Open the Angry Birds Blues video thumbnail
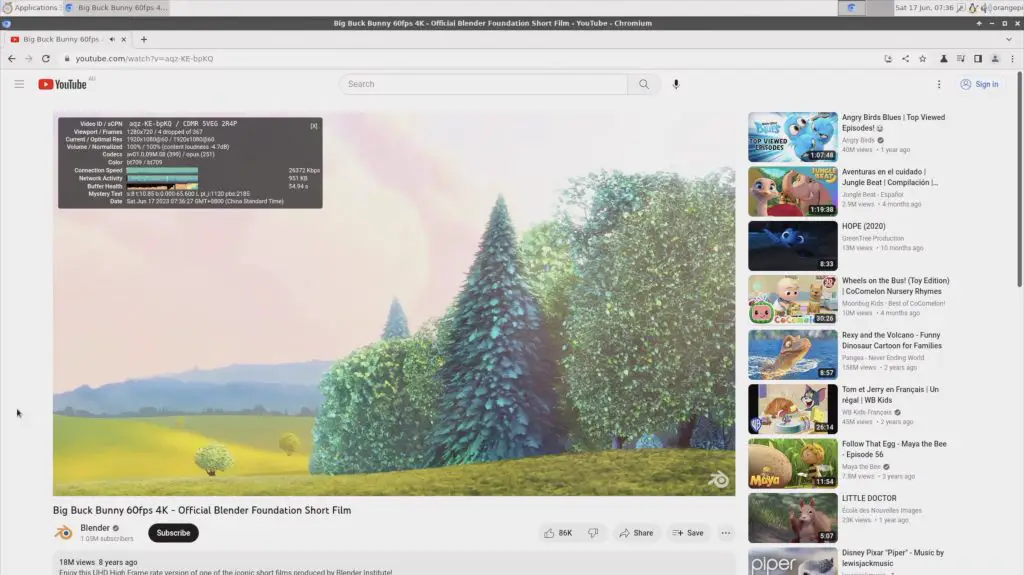 [x=792, y=137]
